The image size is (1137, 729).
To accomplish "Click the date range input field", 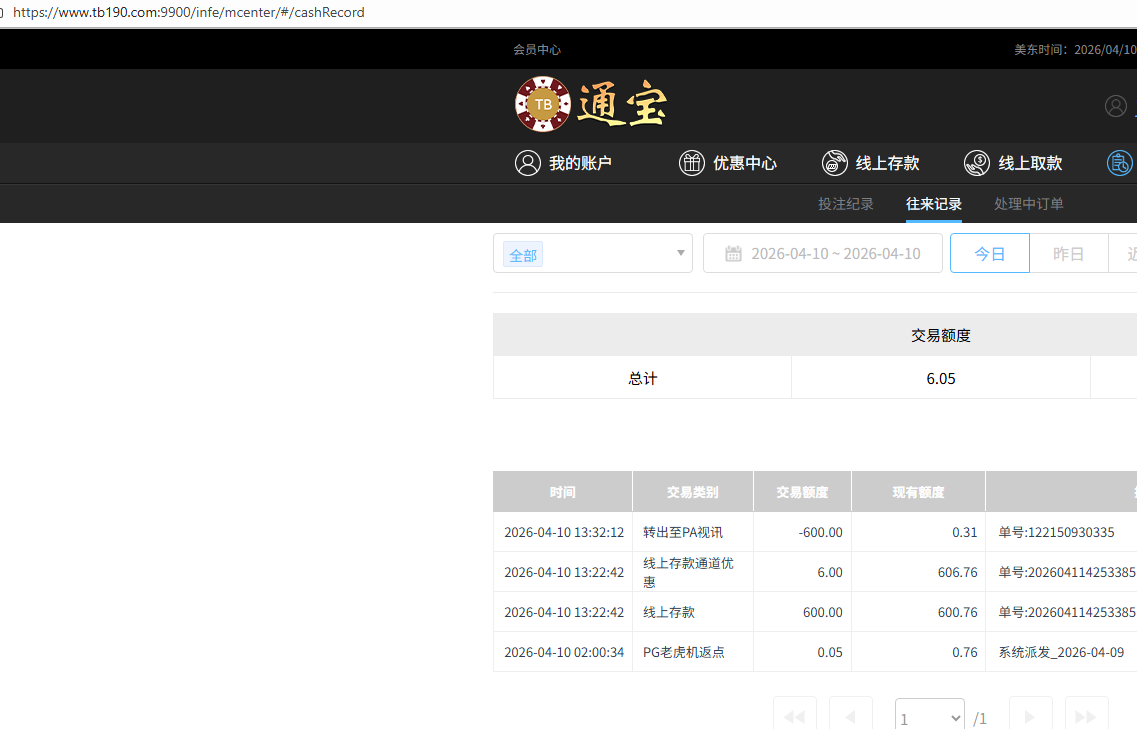I will pos(835,254).
